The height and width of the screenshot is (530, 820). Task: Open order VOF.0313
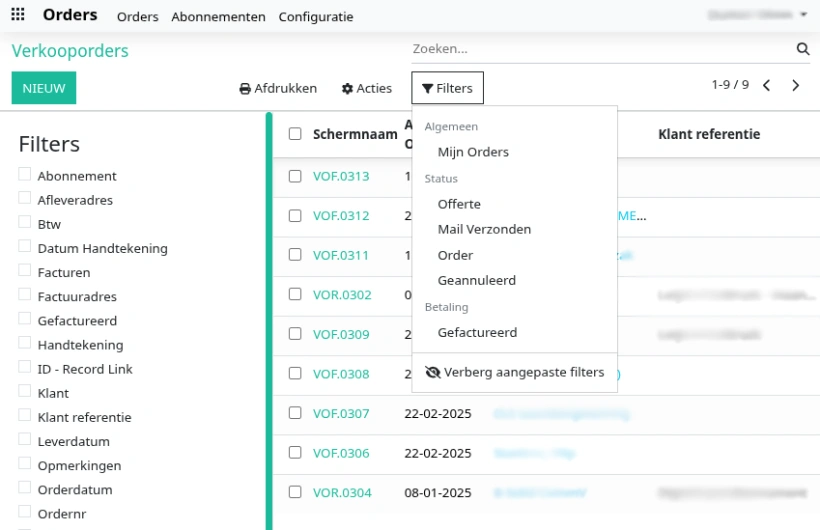pyautogui.click(x=341, y=176)
